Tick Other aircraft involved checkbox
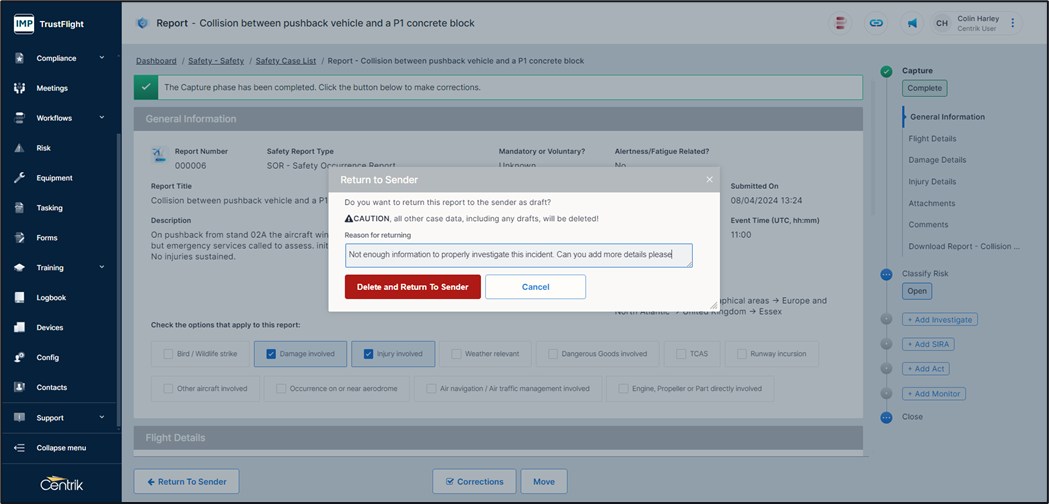This screenshot has width=1049, height=504. (168, 388)
